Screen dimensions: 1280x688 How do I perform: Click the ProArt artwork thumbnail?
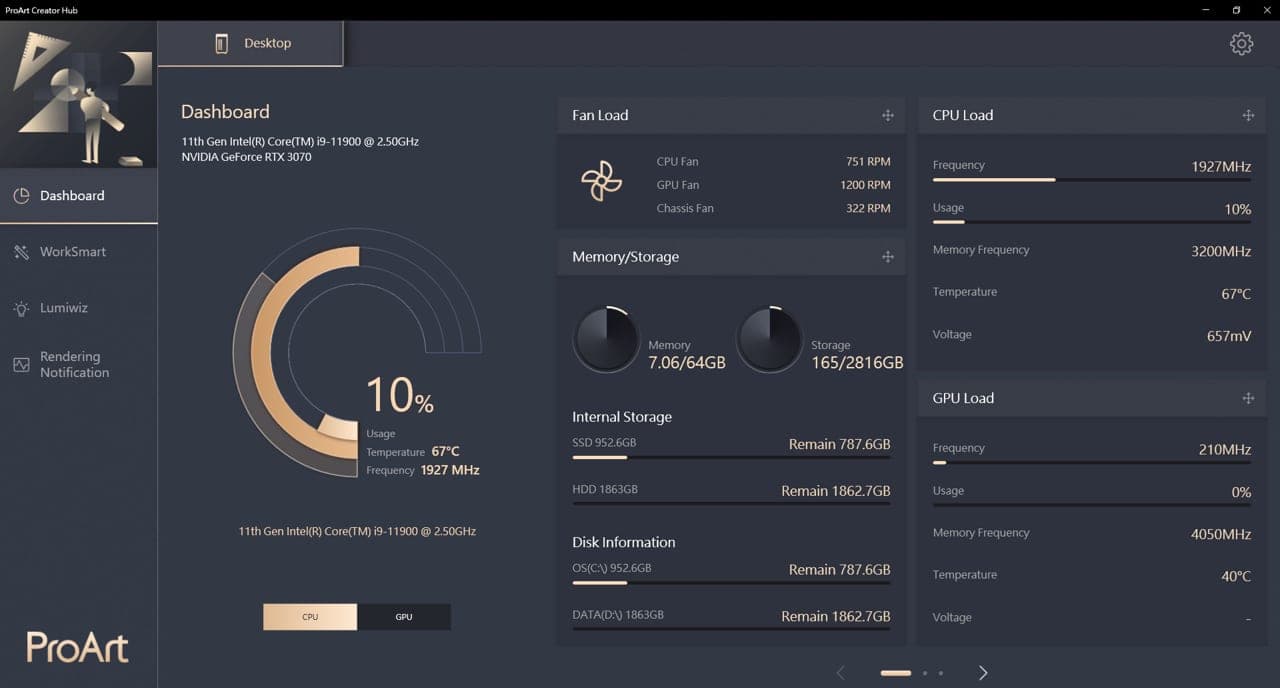click(79, 95)
